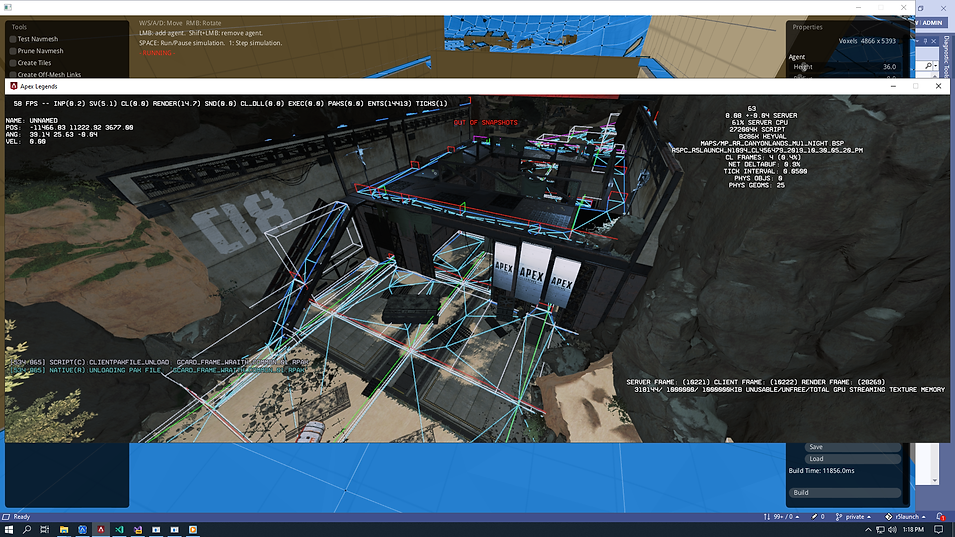The height and width of the screenshot is (537, 955).
Task: Open the 99+ / 0 unpushed commits indicator
Action: pos(781,516)
